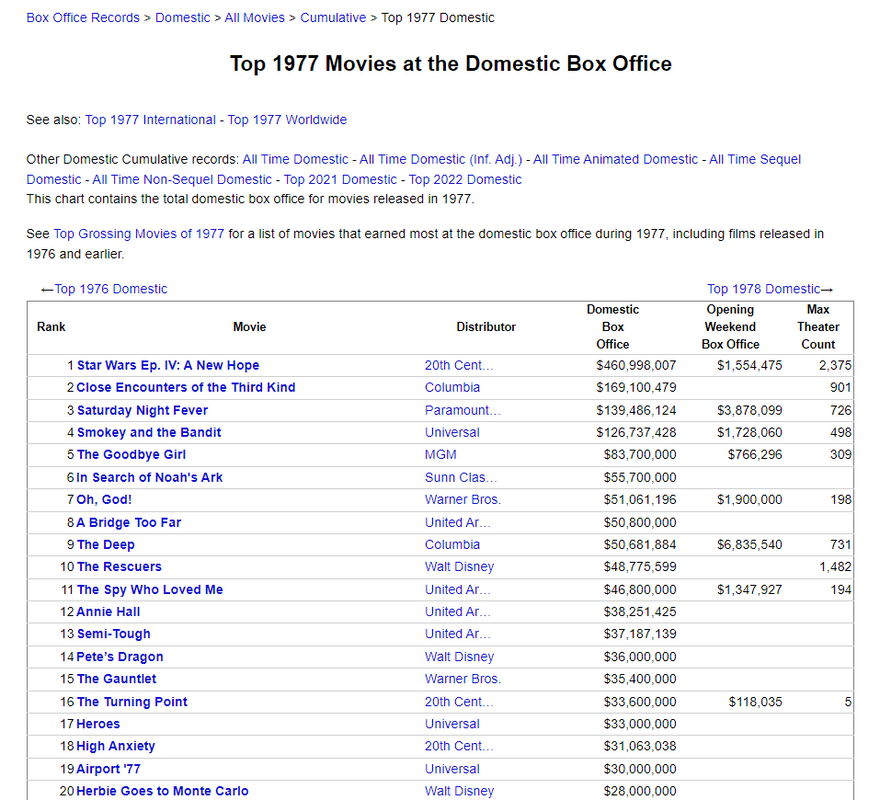This screenshot has width=880, height=800.
Task: Open the High Anxiety movie page
Action: pos(116,747)
